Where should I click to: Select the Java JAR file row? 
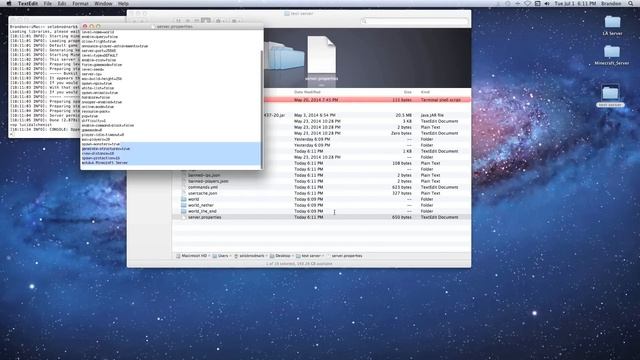pos(367,115)
